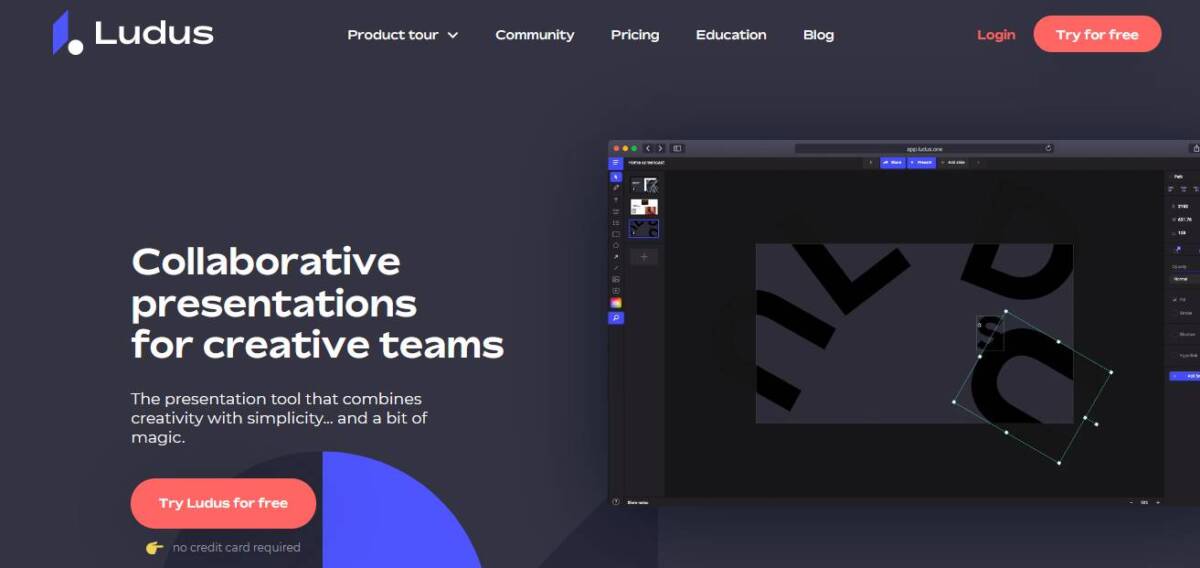Go to the Pricing page
1200x568 pixels.
[x=635, y=35]
